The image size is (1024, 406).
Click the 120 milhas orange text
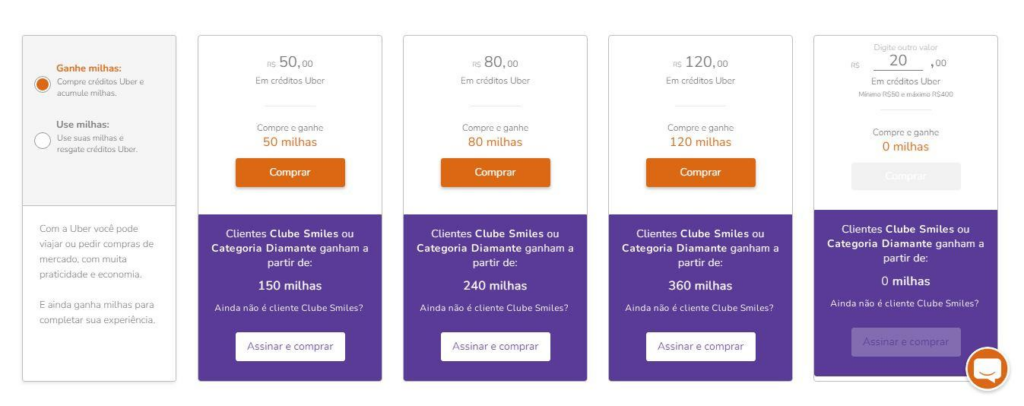click(701, 142)
